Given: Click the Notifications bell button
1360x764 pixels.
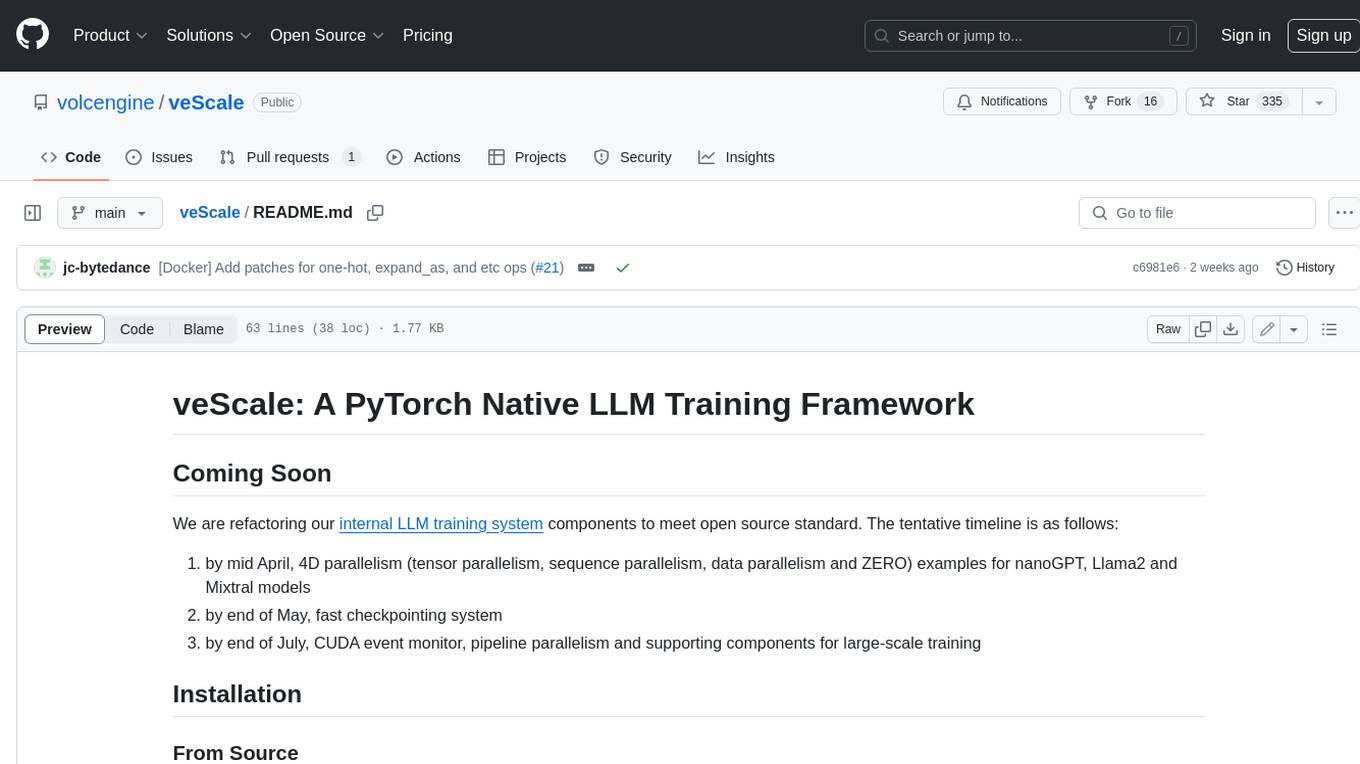Looking at the screenshot, I should (x=1002, y=101).
